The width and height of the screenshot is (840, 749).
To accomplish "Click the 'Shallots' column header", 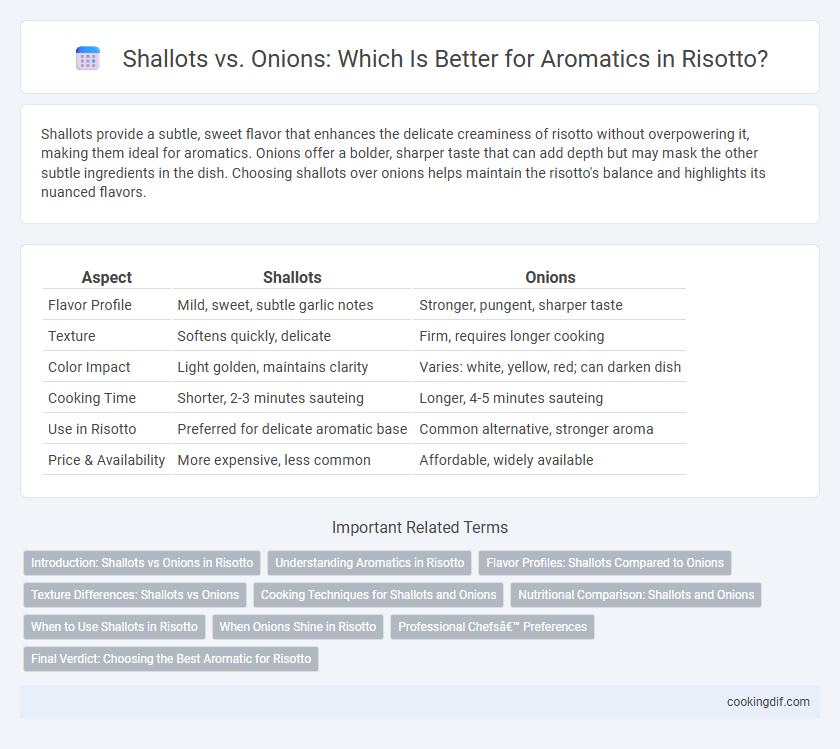I will (292, 277).
